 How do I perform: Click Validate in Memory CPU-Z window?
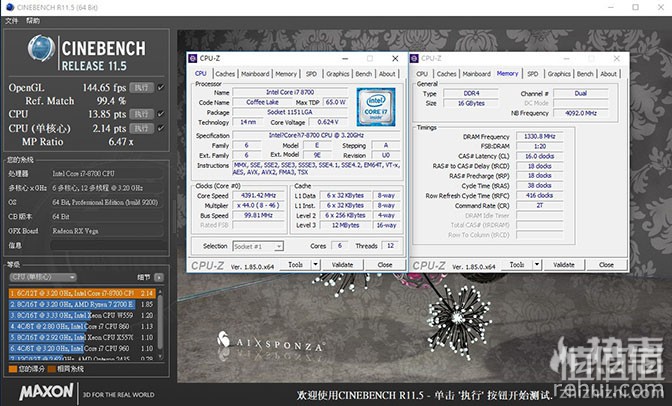click(x=564, y=265)
